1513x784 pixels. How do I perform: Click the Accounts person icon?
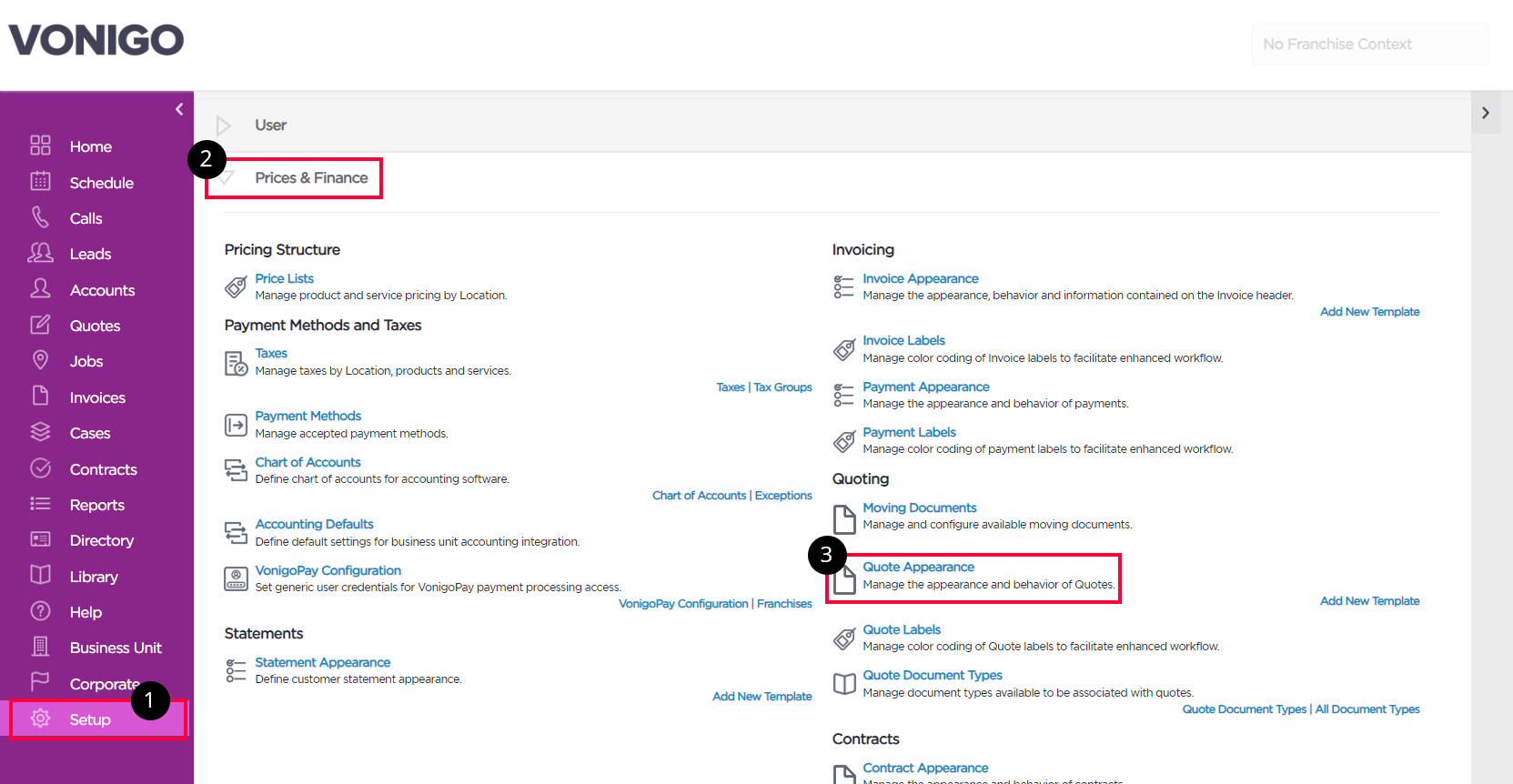[x=40, y=288]
